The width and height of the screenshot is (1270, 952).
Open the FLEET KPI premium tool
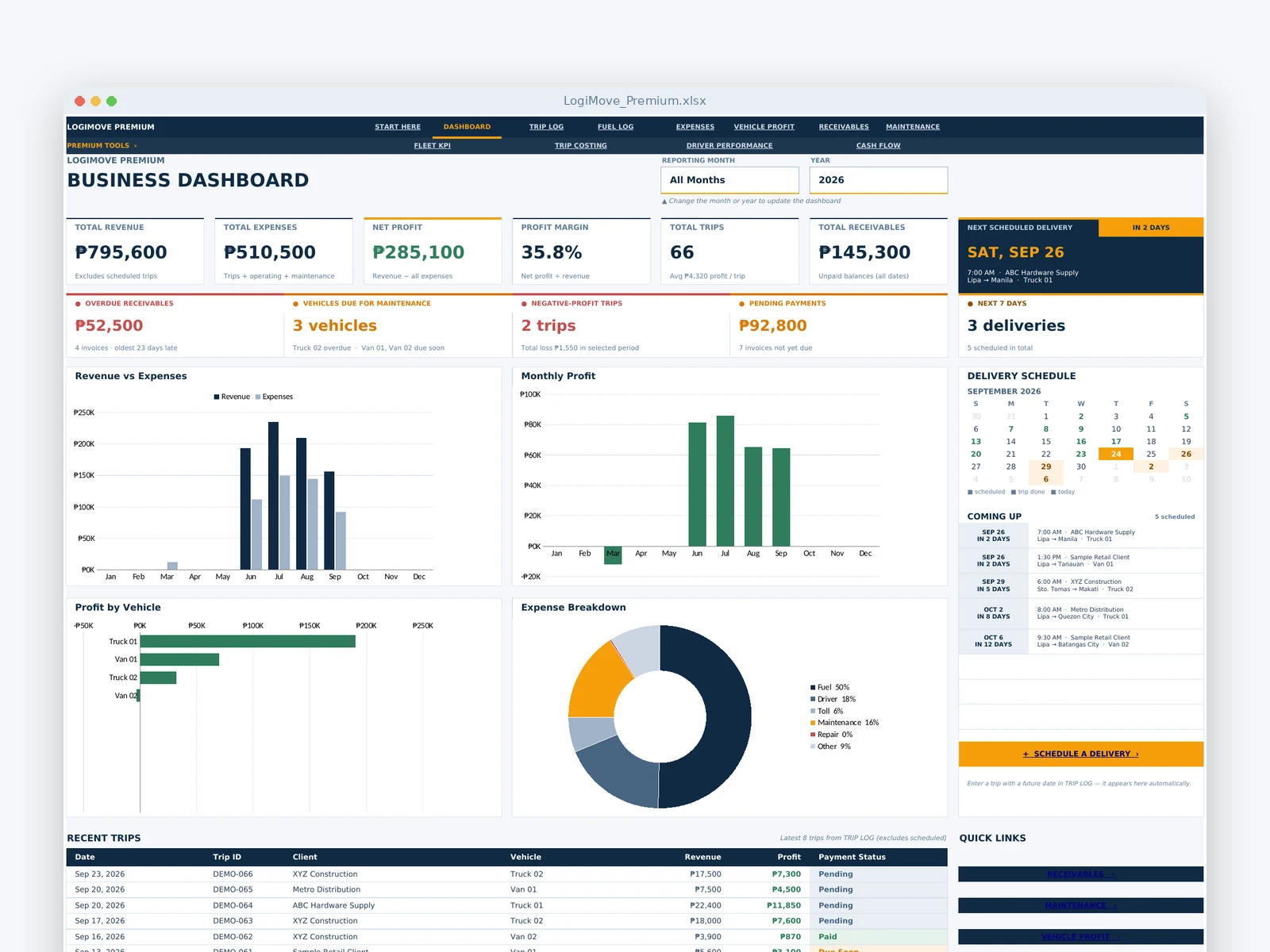tap(433, 146)
